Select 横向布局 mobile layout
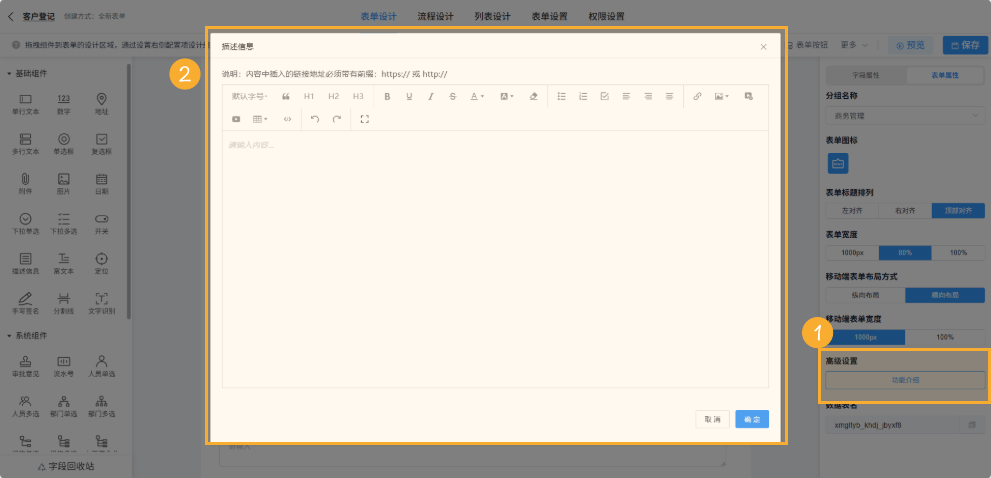Image resolution: width=991 pixels, height=478 pixels. pos(945,295)
